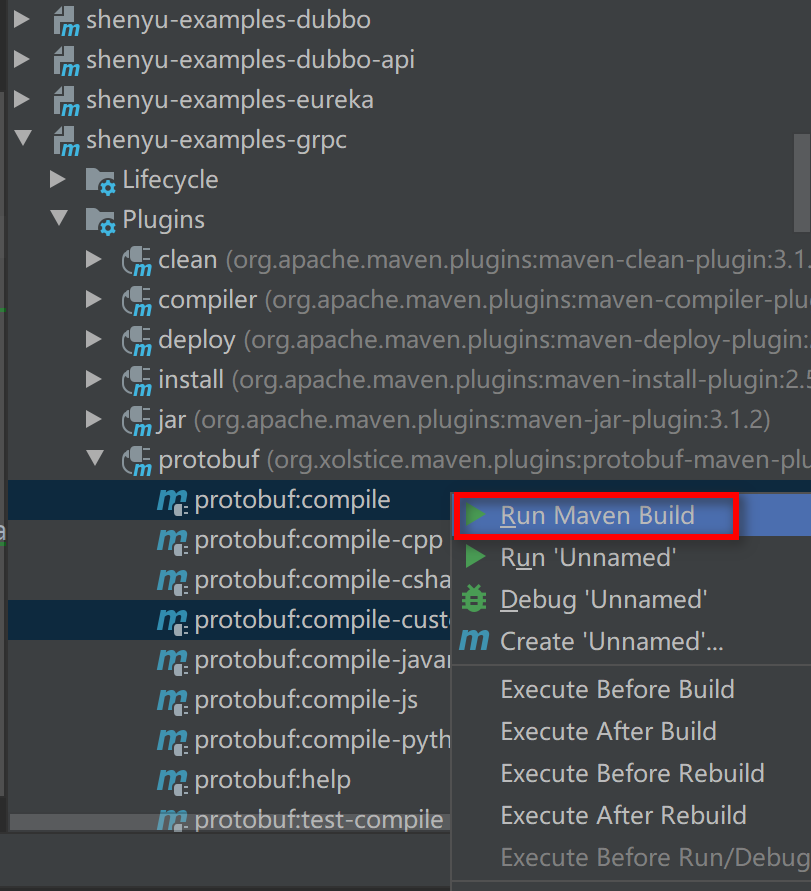Image resolution: width=811 pixels, height=891 pixels.
Task: Click the clean plugin icon
Action: click(x=135, y=261)
